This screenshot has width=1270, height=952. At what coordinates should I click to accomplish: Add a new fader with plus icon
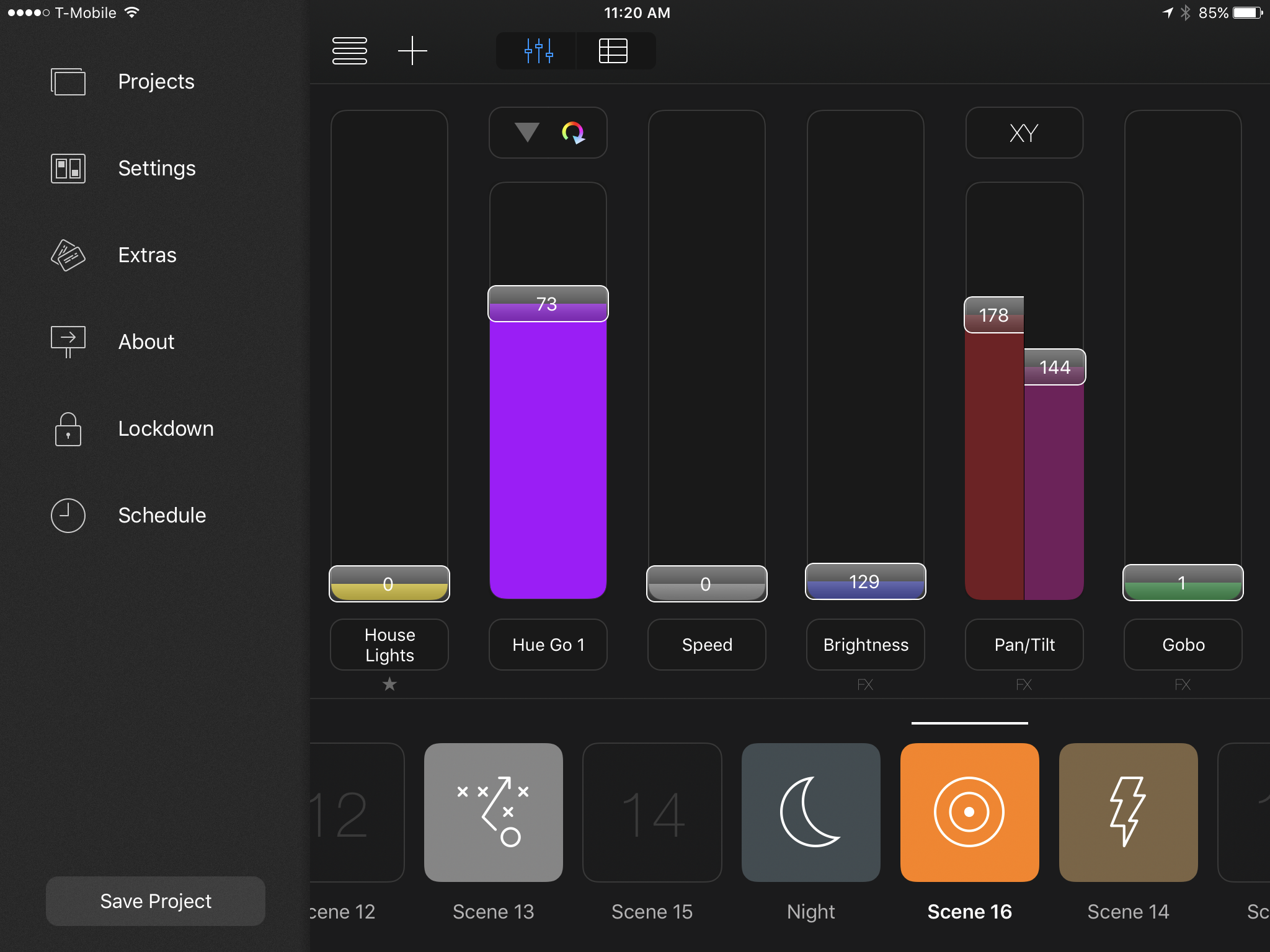[412, 51]
